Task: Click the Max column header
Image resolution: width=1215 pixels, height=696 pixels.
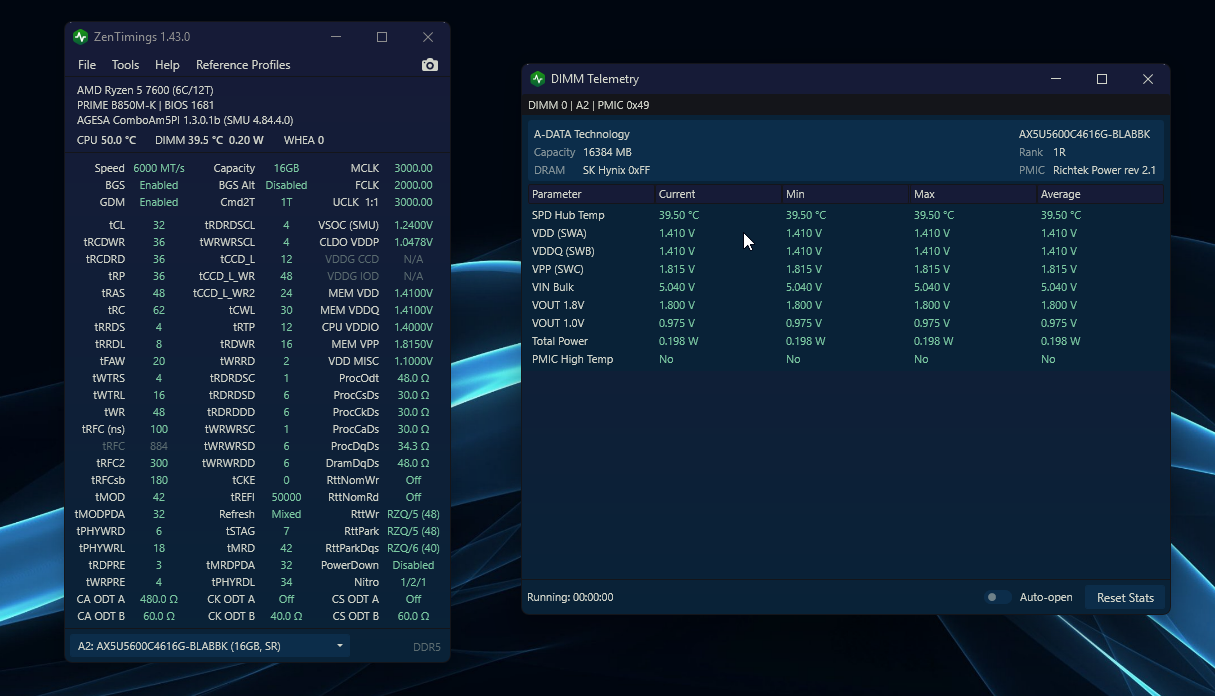Action: [973, 194]
